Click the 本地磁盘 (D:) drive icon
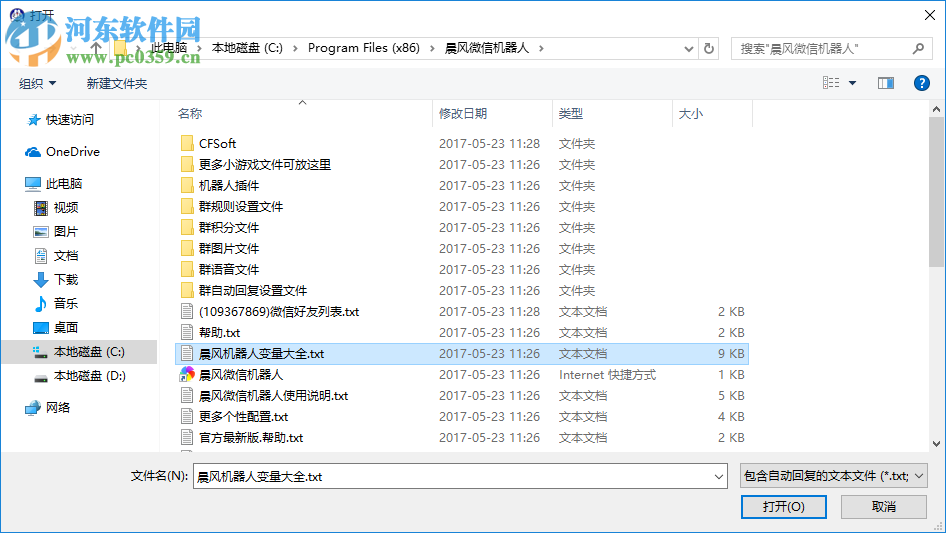The height and width of the screenshot is (533, 946). [x=40, y=378]
